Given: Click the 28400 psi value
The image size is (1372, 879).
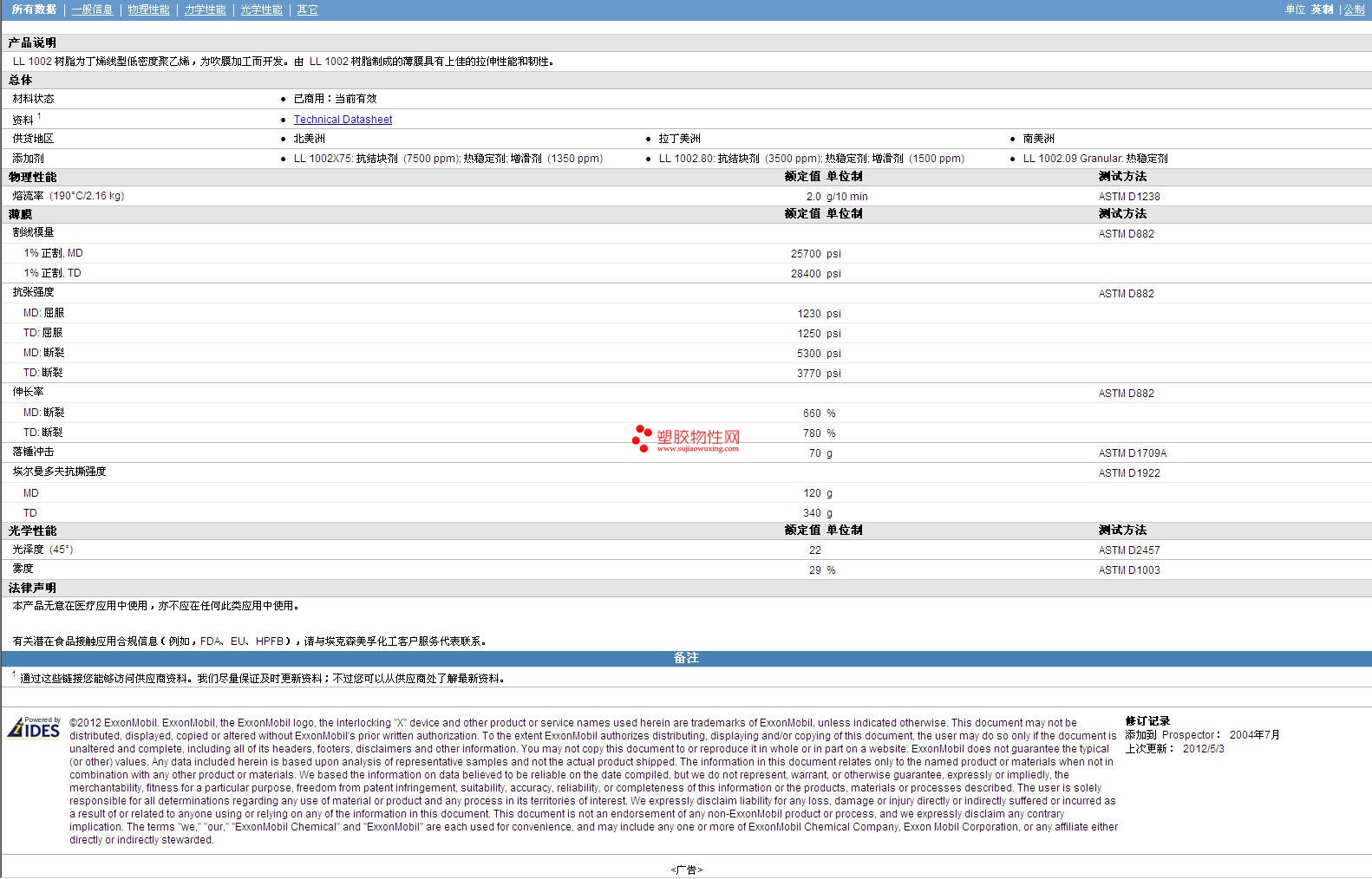Looking at the screenshot, I should (x=815, y=274).
